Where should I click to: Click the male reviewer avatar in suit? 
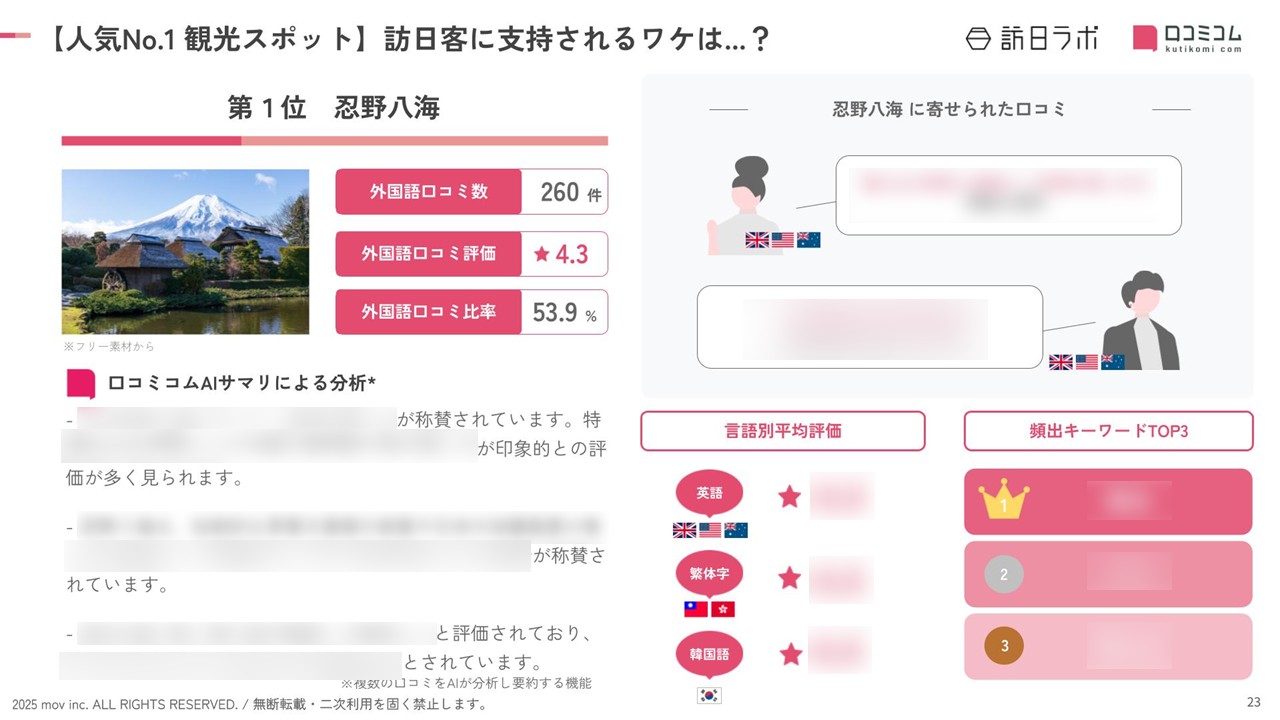1140,320
